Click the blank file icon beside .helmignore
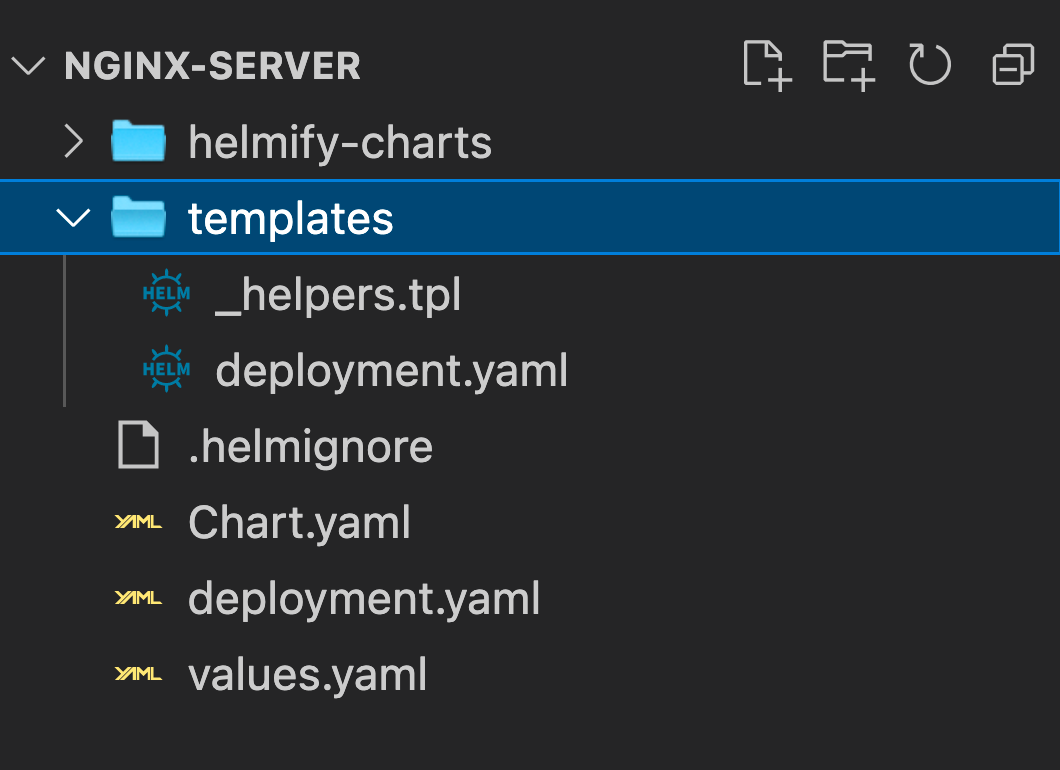Image resolution: width=1060 pixels, height=770 pixels. tap(138, 445)
